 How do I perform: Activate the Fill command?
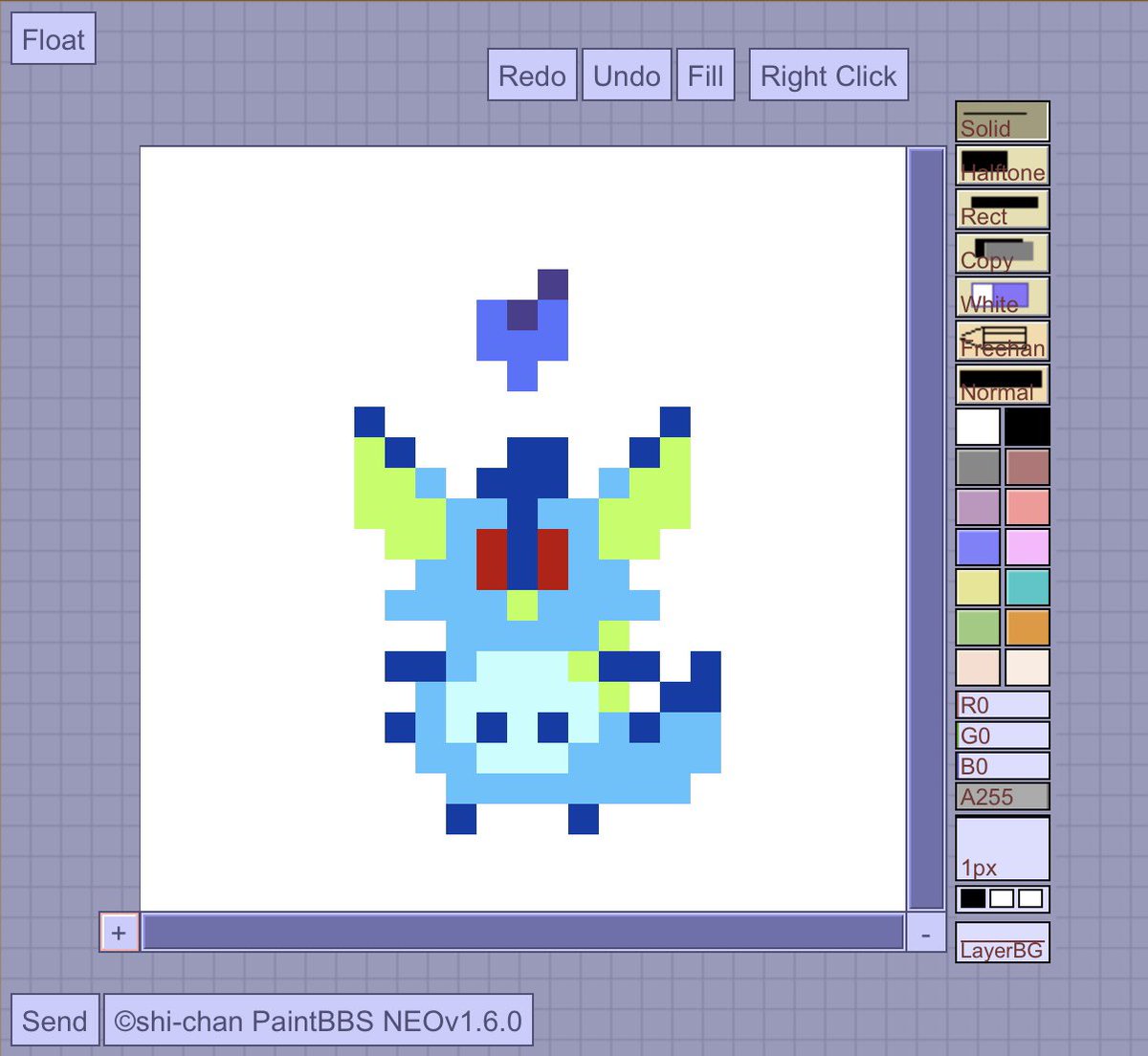(705, 75)
